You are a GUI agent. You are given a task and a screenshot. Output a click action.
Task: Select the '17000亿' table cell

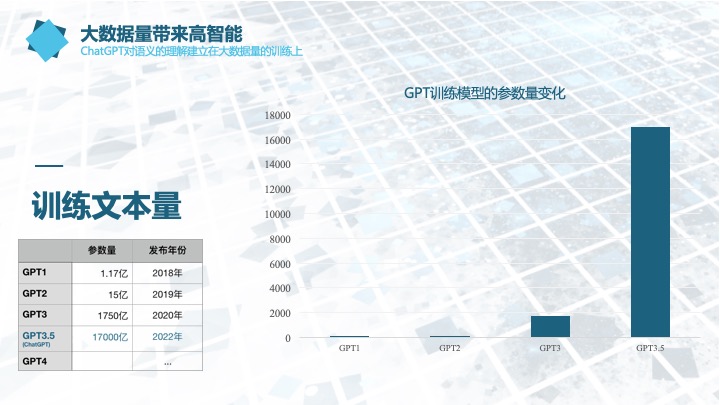102,339
